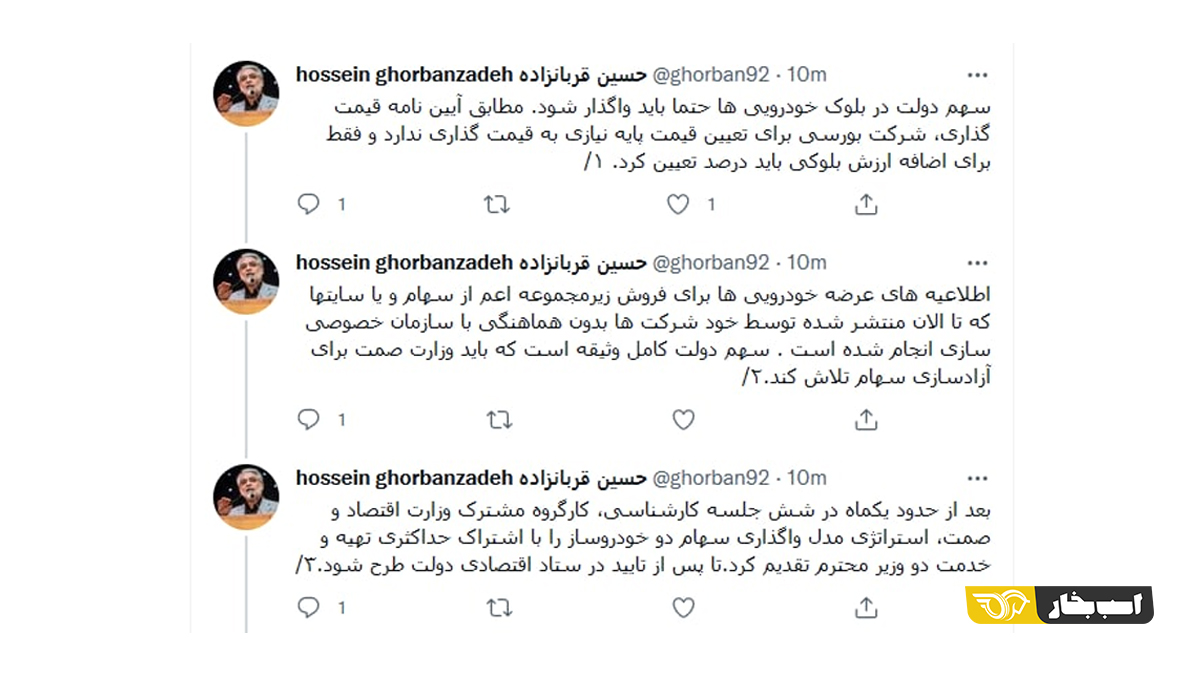Reply to the first tweet
Viewport: 1200px width, 675px height.
click(309, 204)
